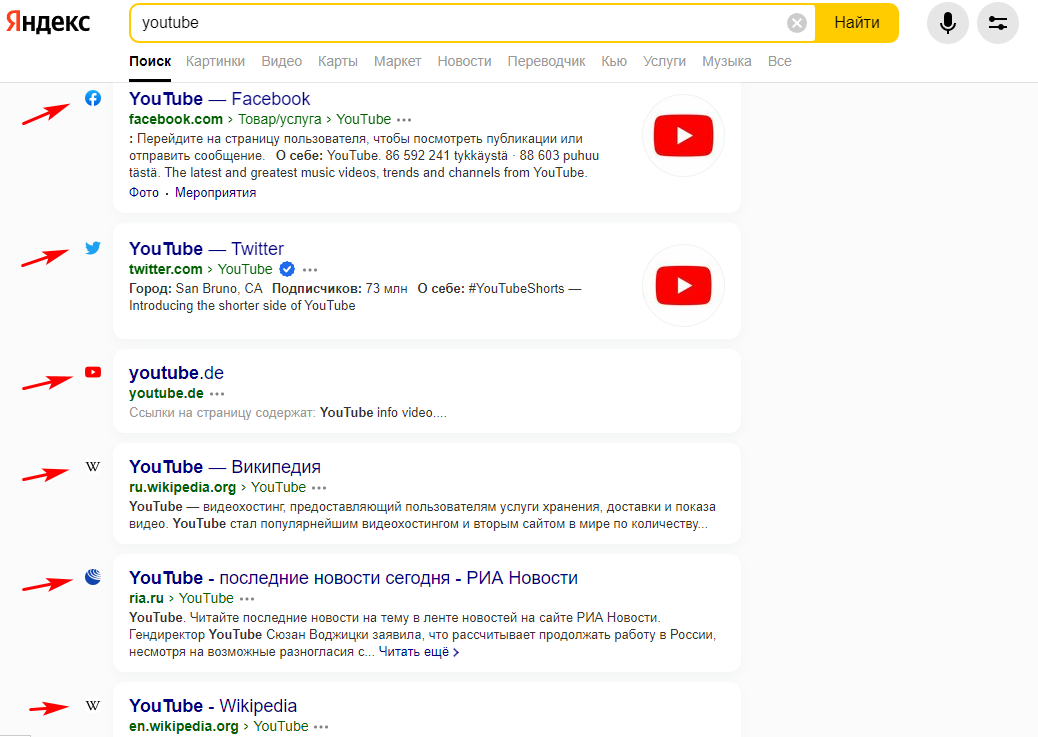1038x737 pixels.
Task: Open the 'YouTube — Twitter' result title
Action: (x=206, y=248)
